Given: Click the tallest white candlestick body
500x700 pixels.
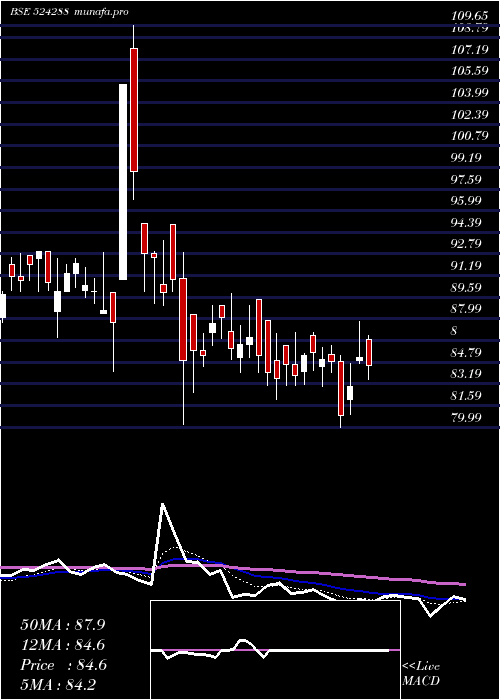Looking at the screenshot, I should [123, 182].
